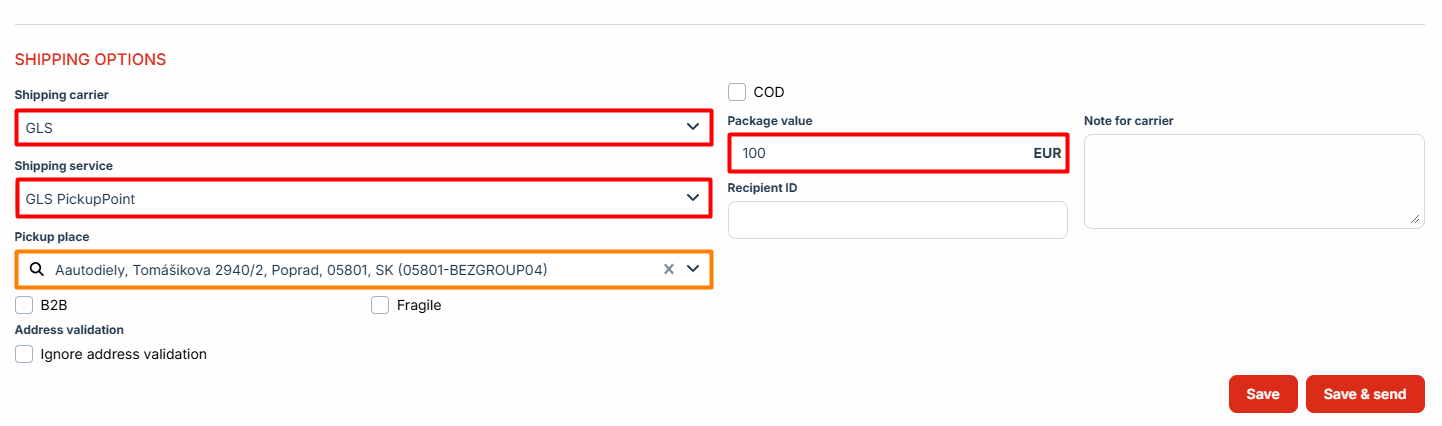Clear the selected pickup place
Viewport: 1442px width, 426px height.
point(669,269)
